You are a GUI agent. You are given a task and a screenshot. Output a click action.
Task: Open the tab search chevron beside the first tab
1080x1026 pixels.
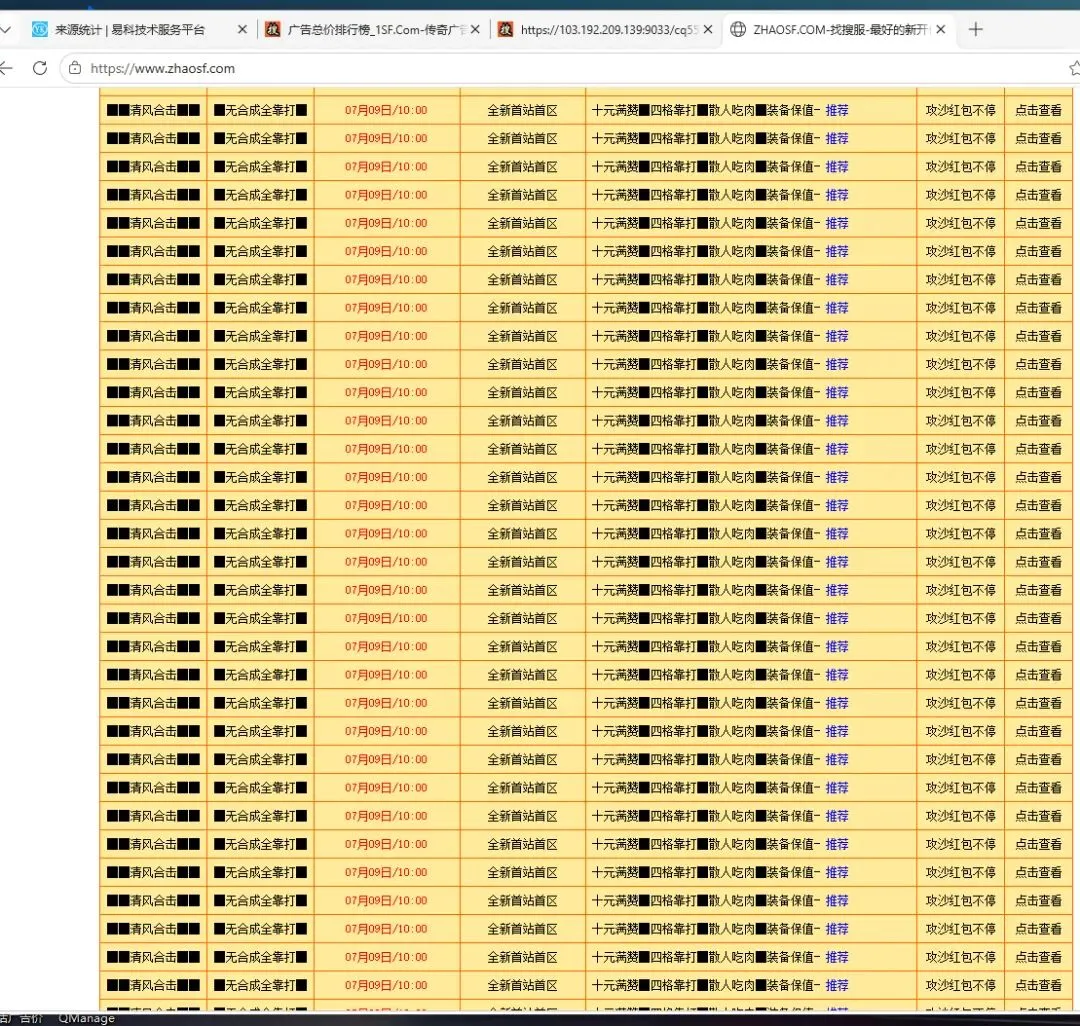(x=6, y=30)
